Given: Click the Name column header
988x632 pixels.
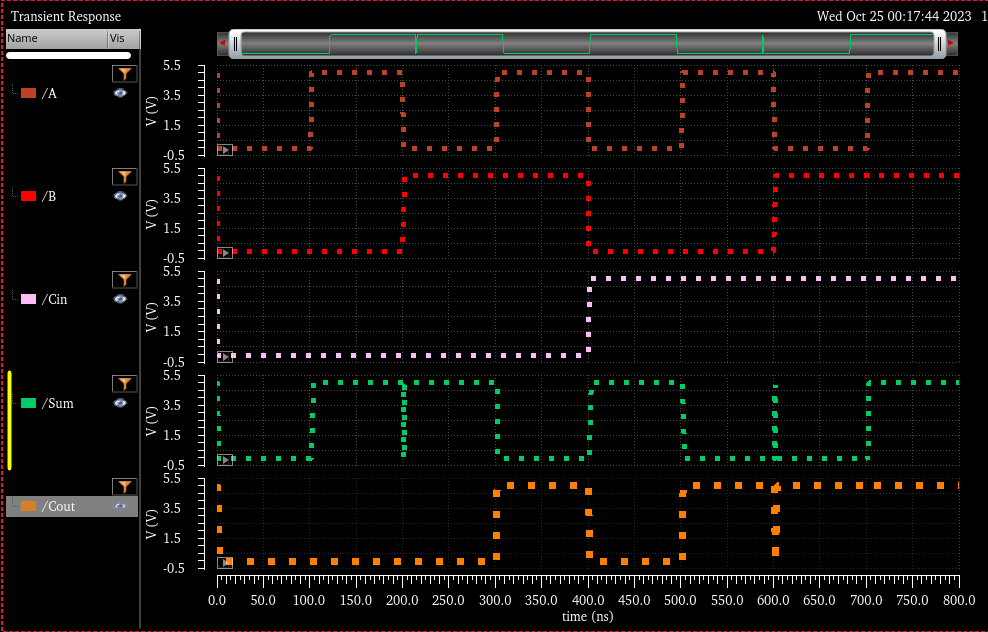Looking at the screenshot, I should [55, 38].
